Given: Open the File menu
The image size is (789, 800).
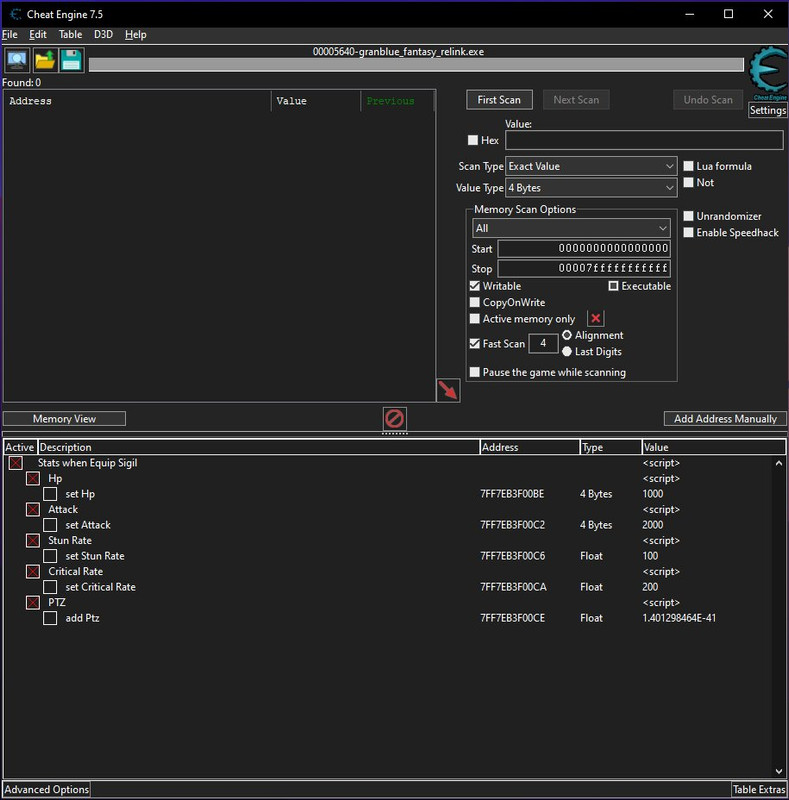Looking at the screenshot, I should tap(10, 34).
